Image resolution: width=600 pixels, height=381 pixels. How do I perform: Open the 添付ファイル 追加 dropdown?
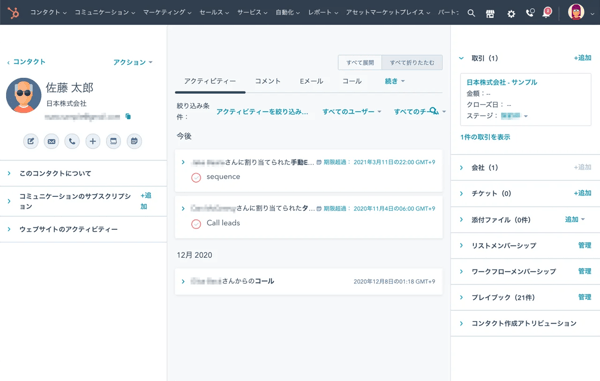(575, 220)
